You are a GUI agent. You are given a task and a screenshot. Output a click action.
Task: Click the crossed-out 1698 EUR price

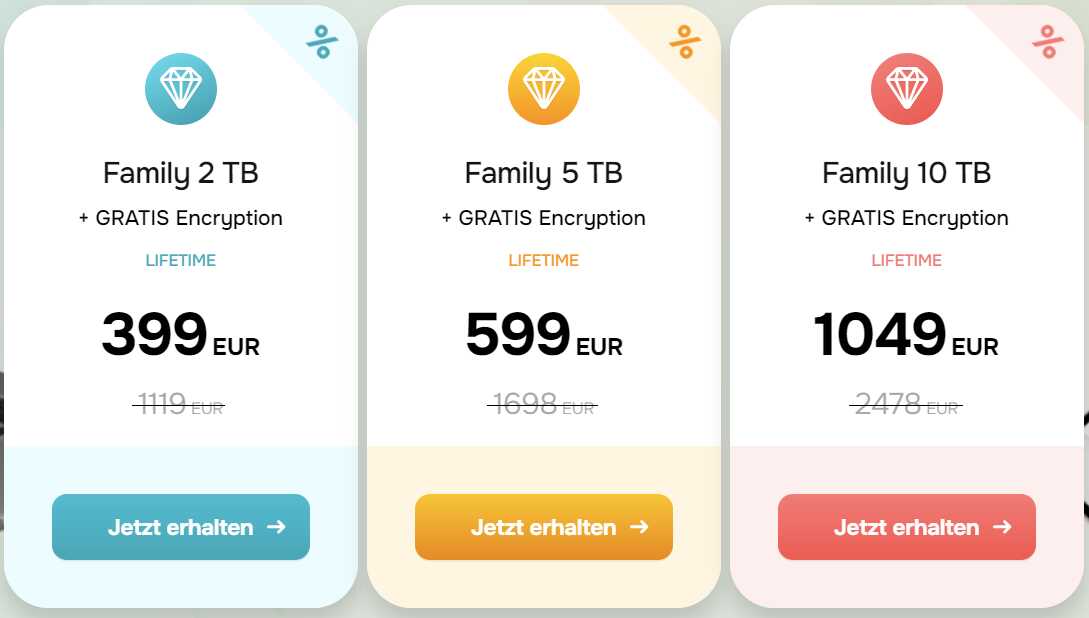tap(543, 403)
